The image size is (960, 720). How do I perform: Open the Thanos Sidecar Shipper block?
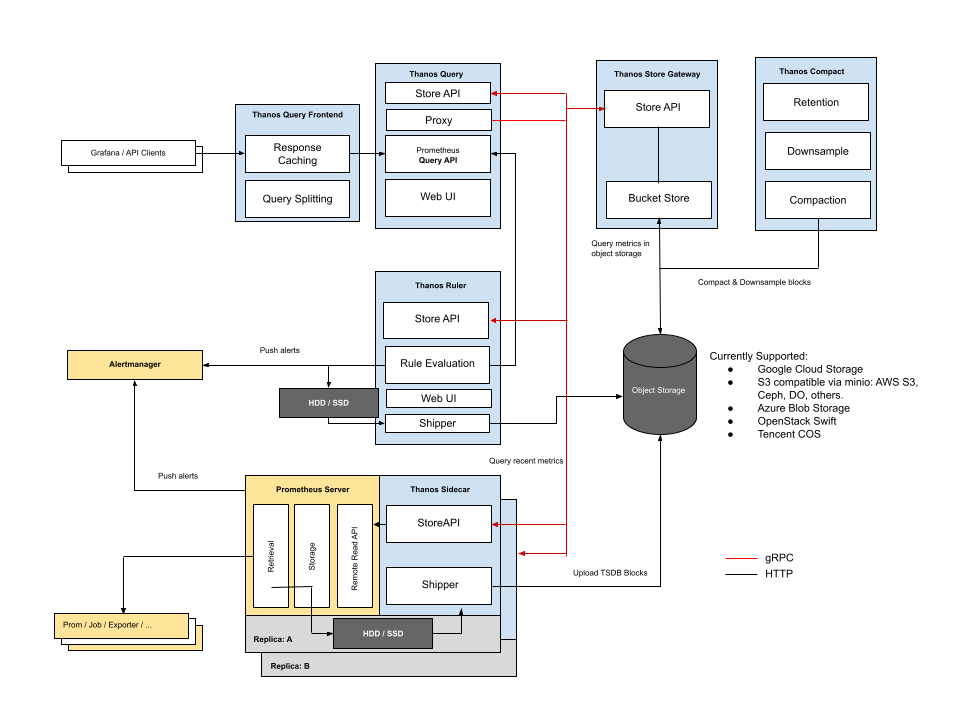(438, 585)
